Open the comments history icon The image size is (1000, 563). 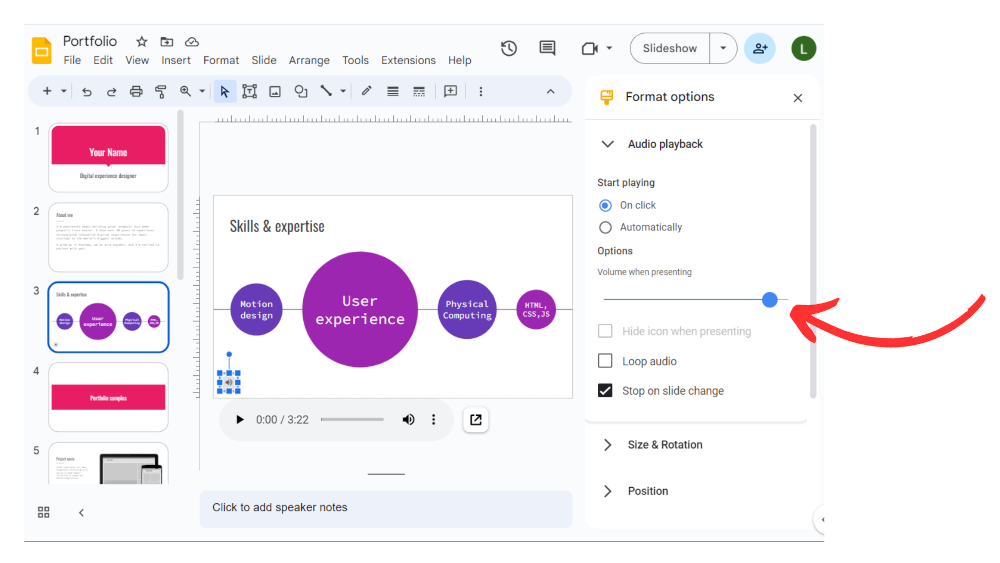[x=547, y=48]
